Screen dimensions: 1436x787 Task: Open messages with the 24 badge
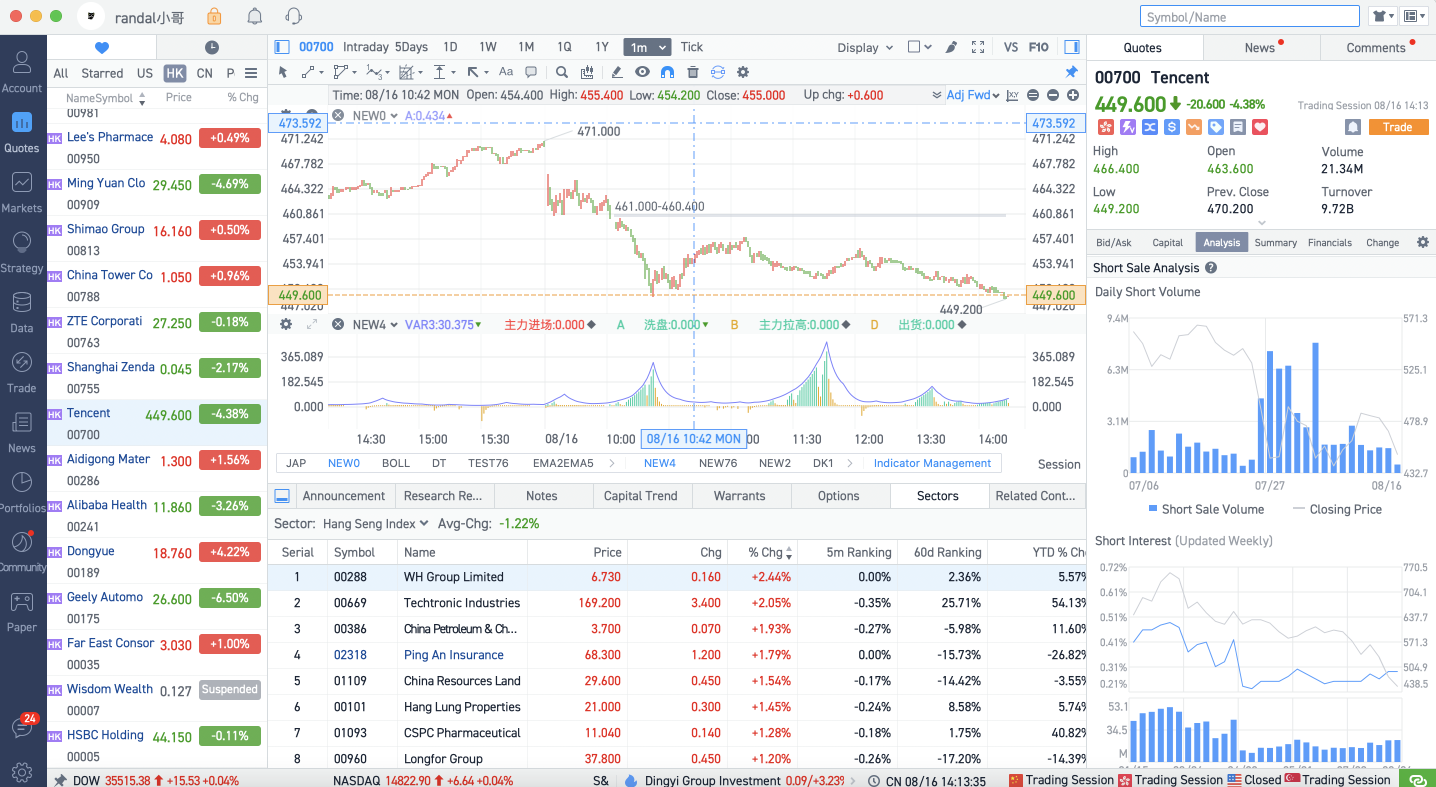[22, 727]
